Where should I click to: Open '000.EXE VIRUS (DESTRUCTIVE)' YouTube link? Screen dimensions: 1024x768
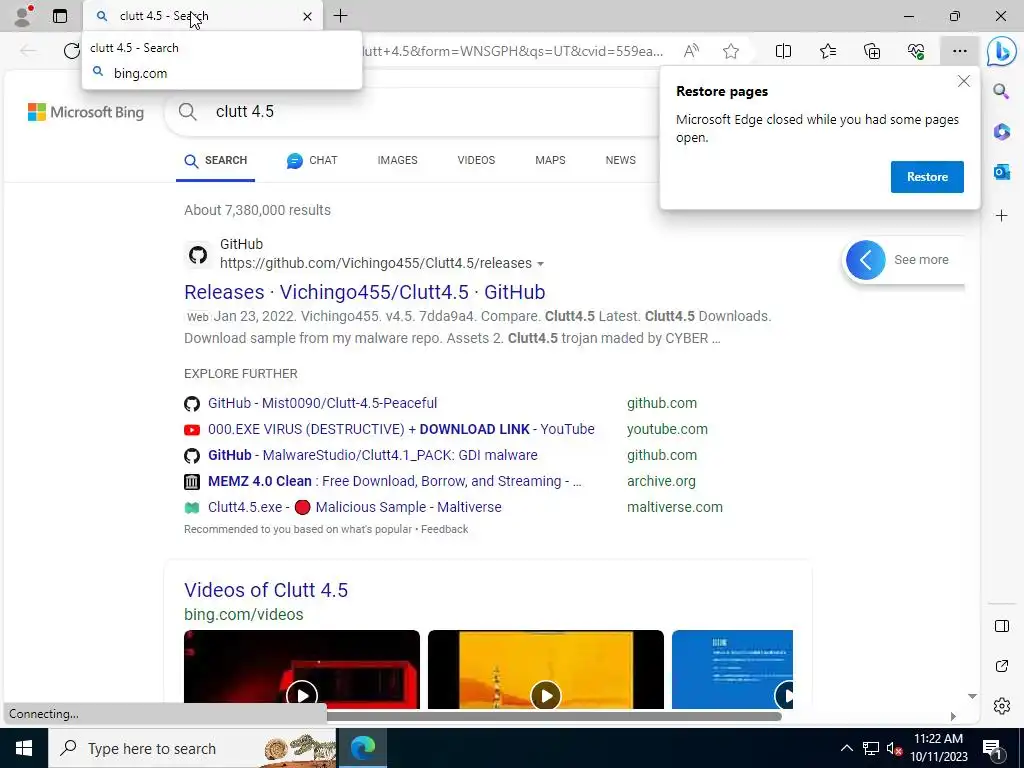tap(401, 430)
